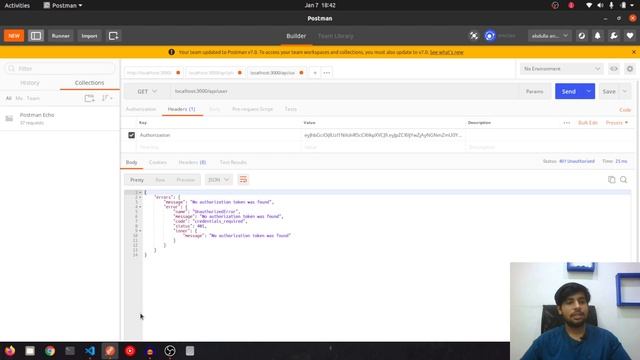Search the response body icon
The image size is (640, 360).
(624, 180)
